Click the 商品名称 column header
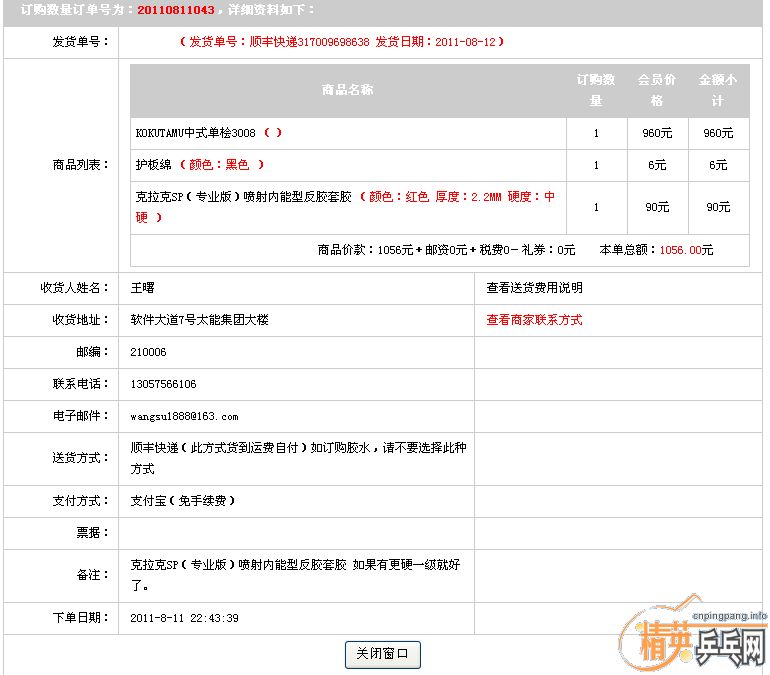The width and height of the screenshot is (770, 675). (x=348, y=89)
